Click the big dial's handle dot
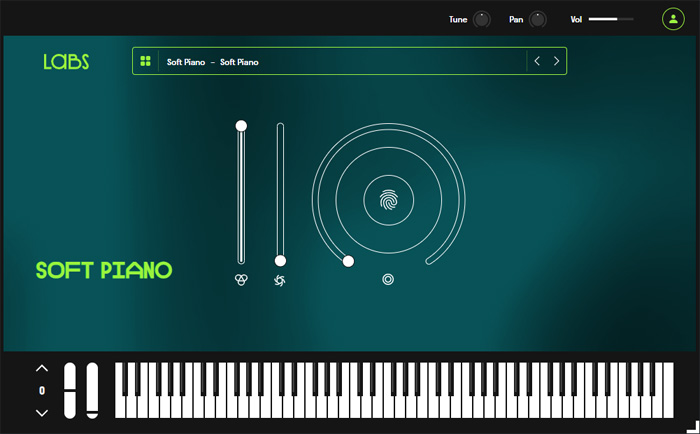The width and height of the screenshot is (700, 434). pos(348,261)
